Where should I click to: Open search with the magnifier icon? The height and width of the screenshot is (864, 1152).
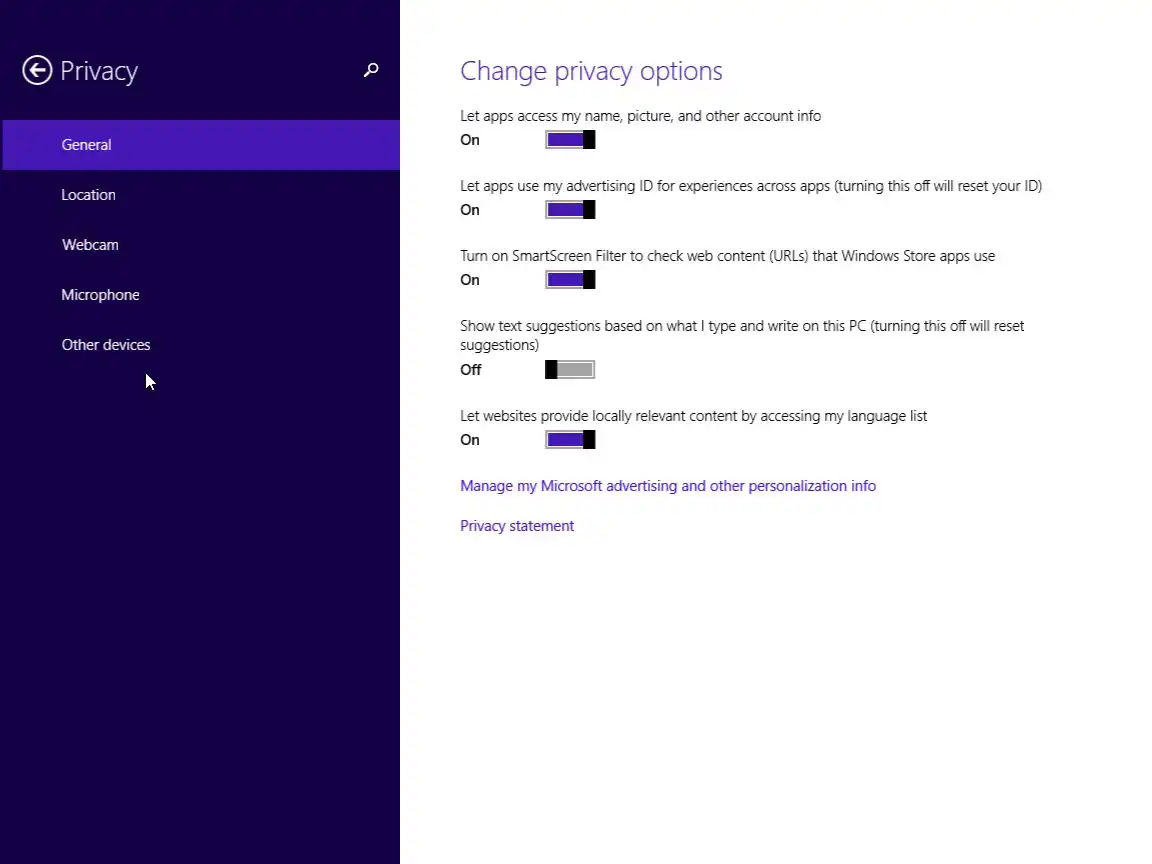coord(371,70)
